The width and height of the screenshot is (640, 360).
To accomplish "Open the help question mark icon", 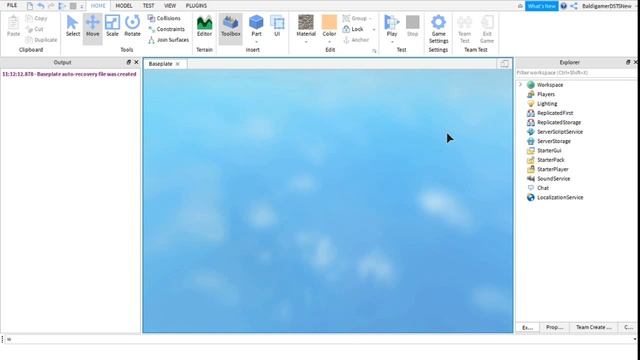I will point(563,6).
